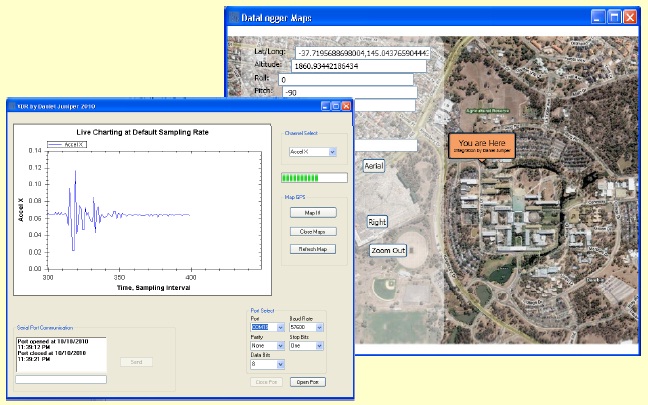648x405 pixels.
Task: Click the Open Port button
Action: (307, 382)
